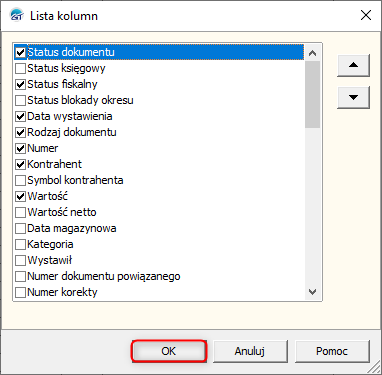Image resolution: width=382 pixels, height=375 pixels.
Task: Click the Anuluj button
Action: click(250, 351)
